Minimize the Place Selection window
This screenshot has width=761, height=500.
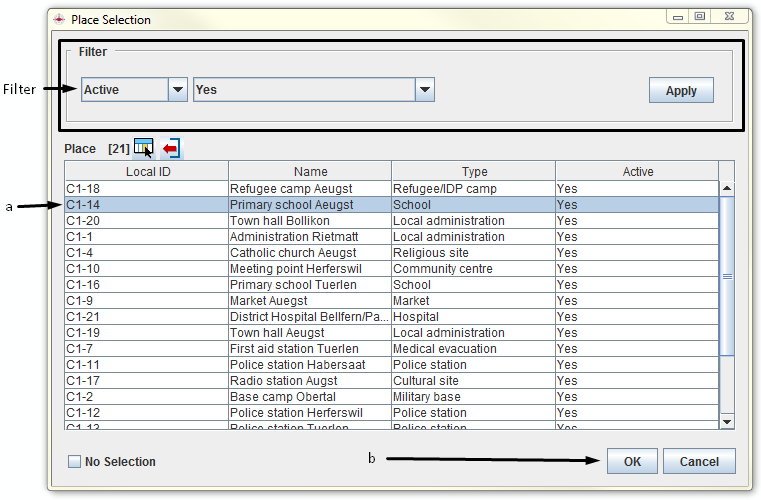(677, 17)
